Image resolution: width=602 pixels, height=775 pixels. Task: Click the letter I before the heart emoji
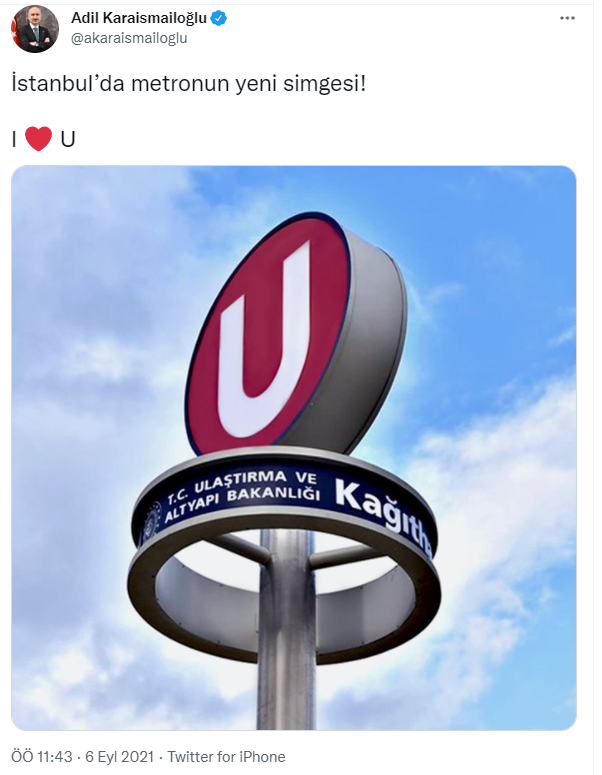pos(14,139)
